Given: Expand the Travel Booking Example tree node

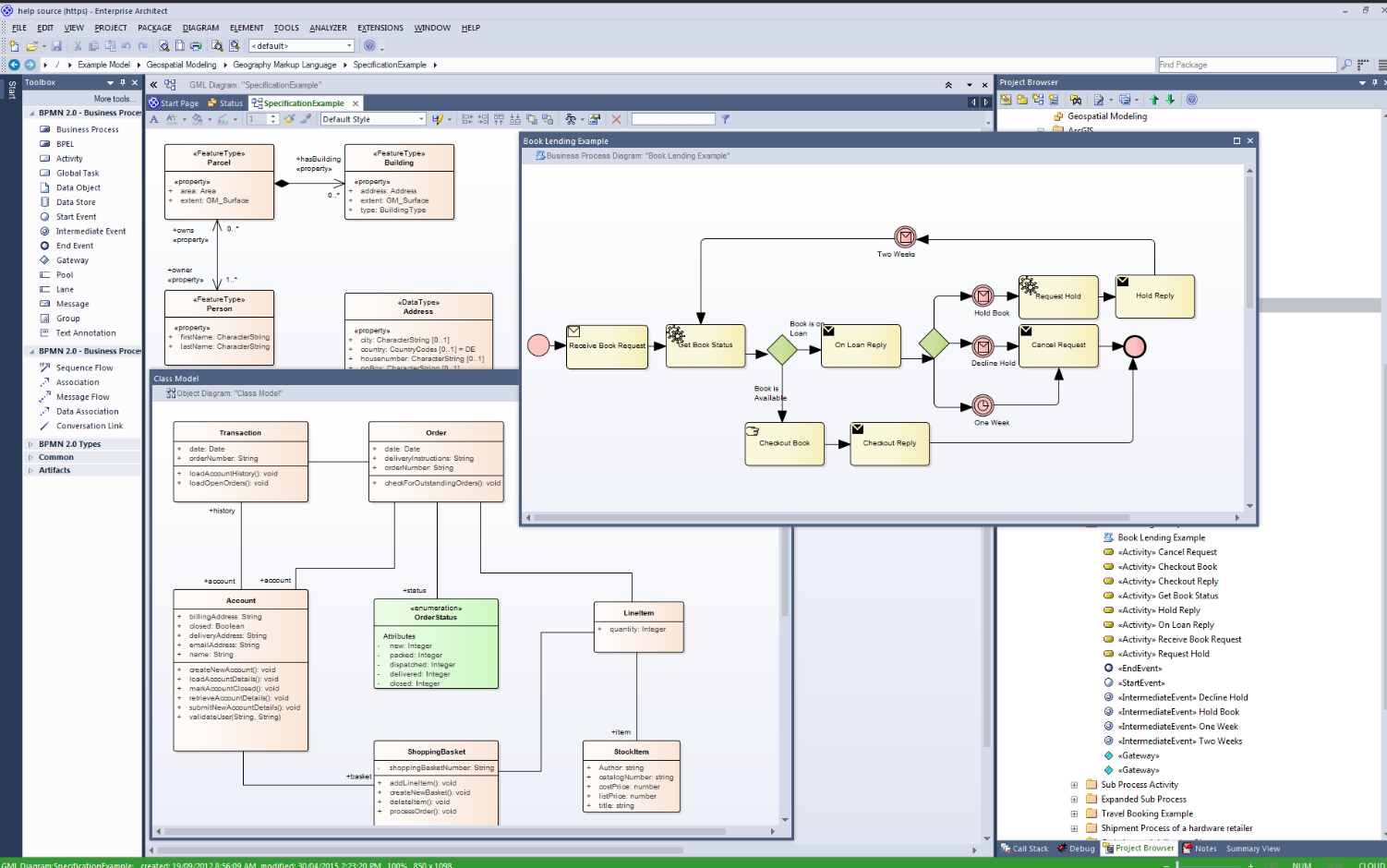Looking at the screenshot, I should 1074,814.
